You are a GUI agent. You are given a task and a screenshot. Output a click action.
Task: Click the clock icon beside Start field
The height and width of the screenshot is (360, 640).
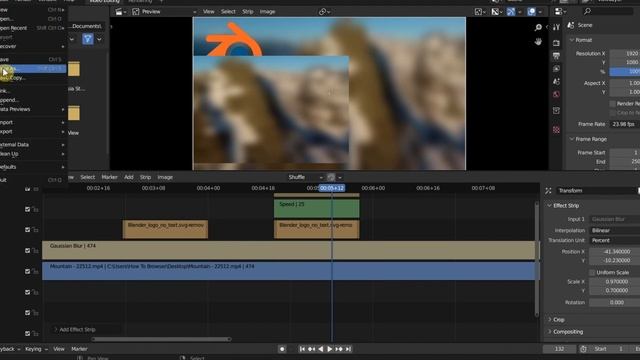[x=583, y=349]
